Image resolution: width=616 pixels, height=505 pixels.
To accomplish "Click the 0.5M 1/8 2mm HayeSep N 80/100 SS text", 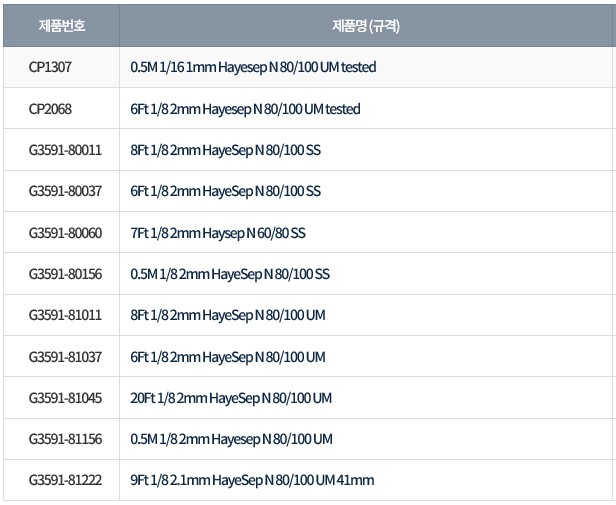I will [x=230, y=274].
